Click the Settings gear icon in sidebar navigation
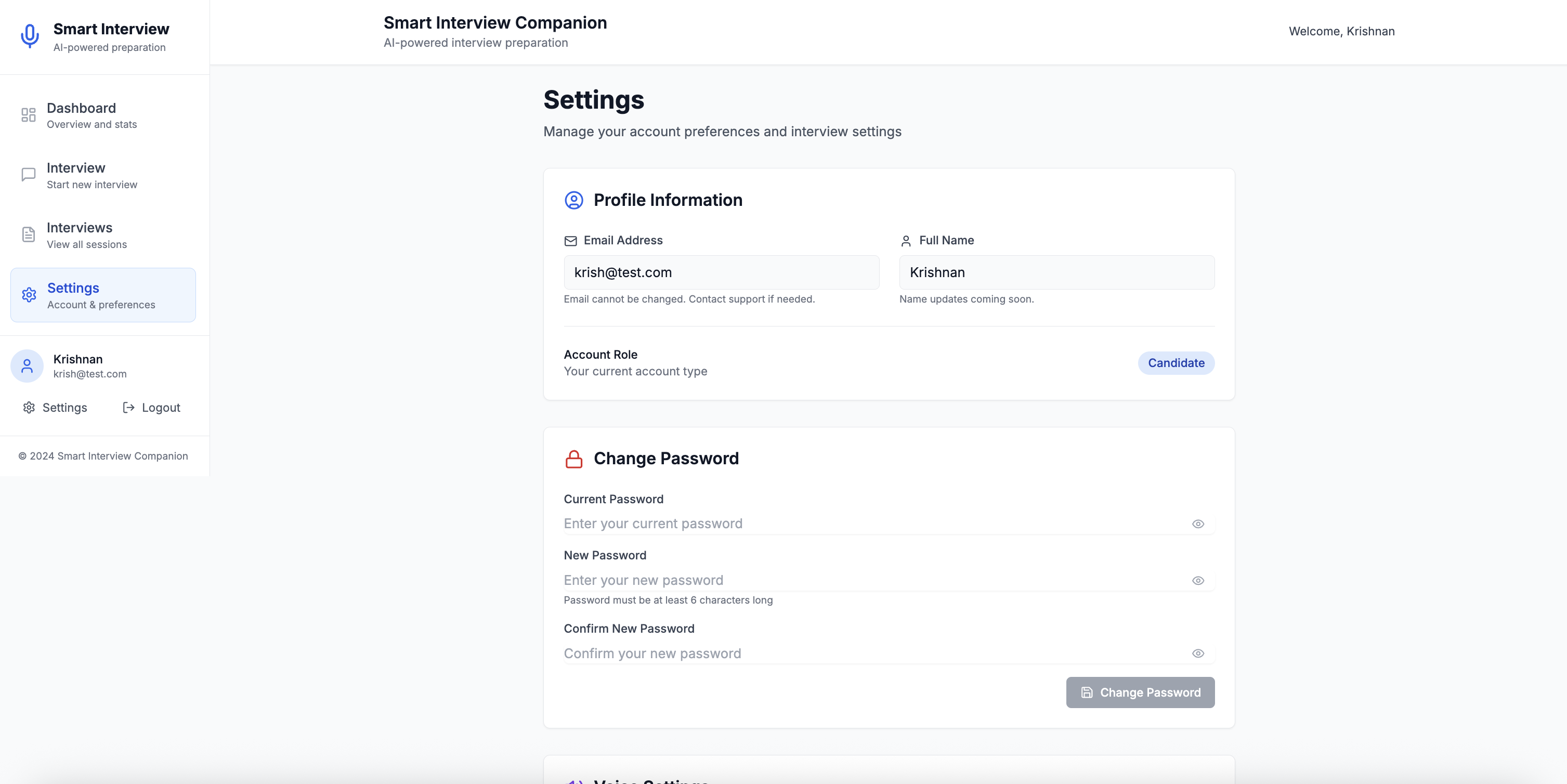Screen dimensions: 1567x784 click(x=29, y=295)
